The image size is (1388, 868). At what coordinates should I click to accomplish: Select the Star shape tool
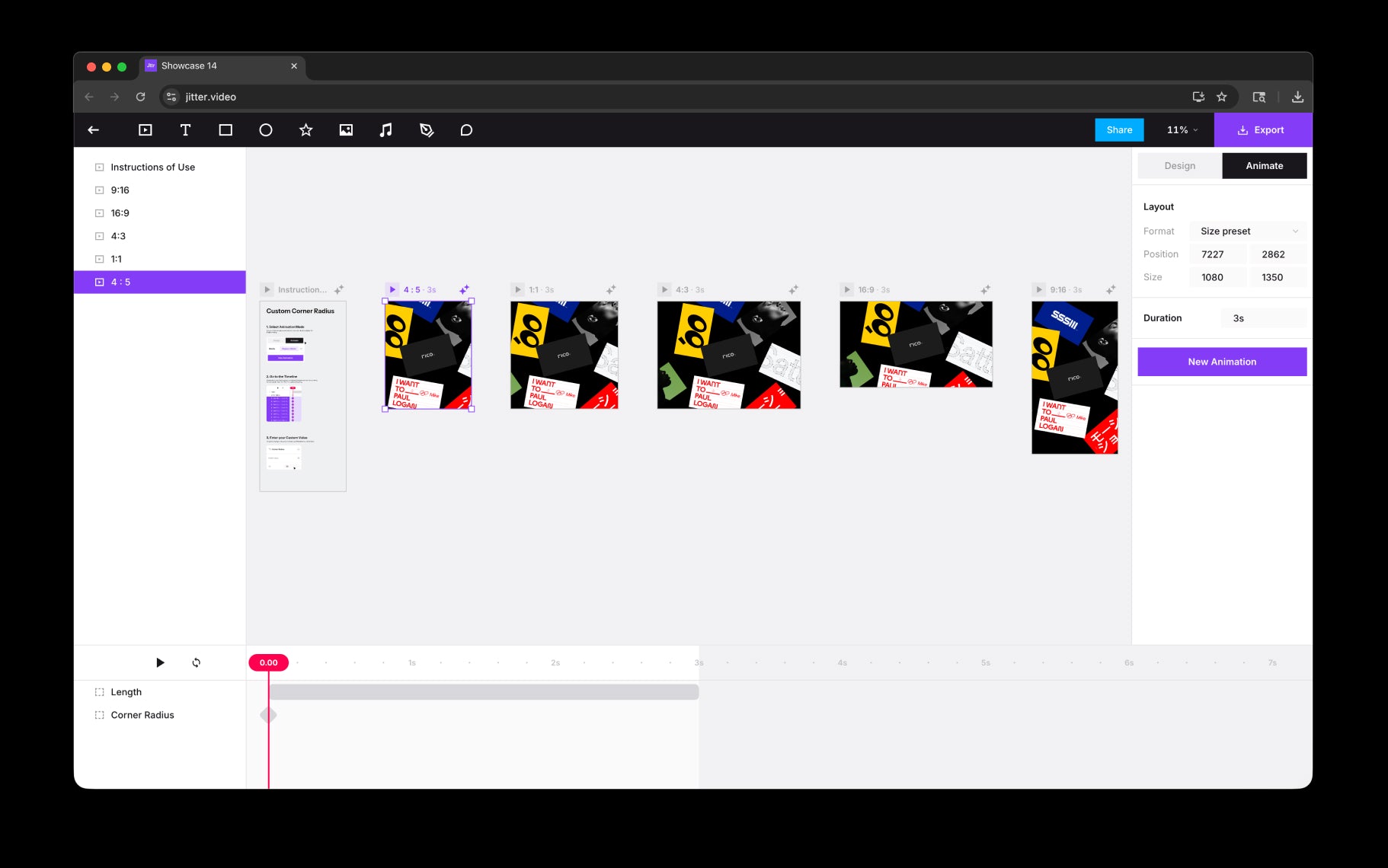click(x=305, y=130)
